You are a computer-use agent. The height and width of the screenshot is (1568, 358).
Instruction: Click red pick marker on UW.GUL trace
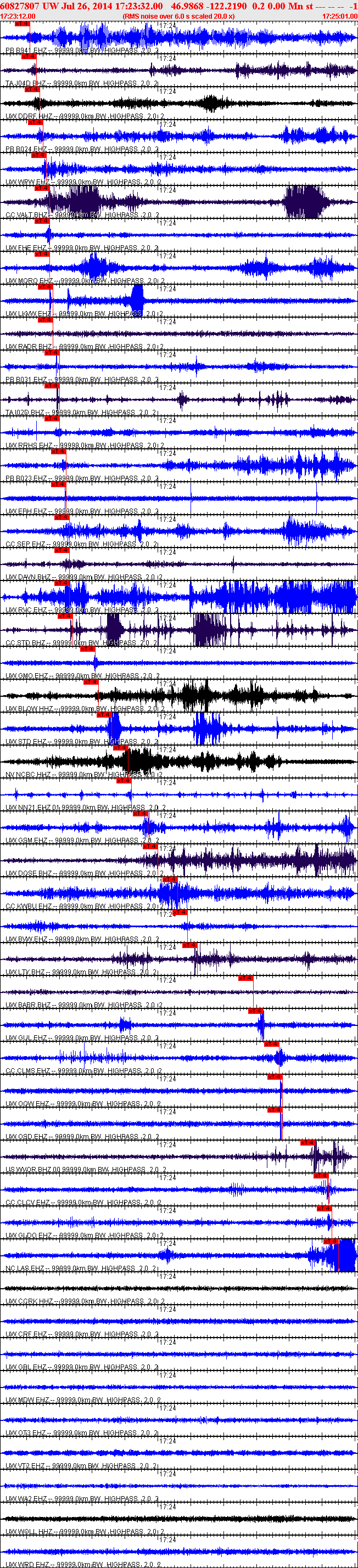(256, 1011)
